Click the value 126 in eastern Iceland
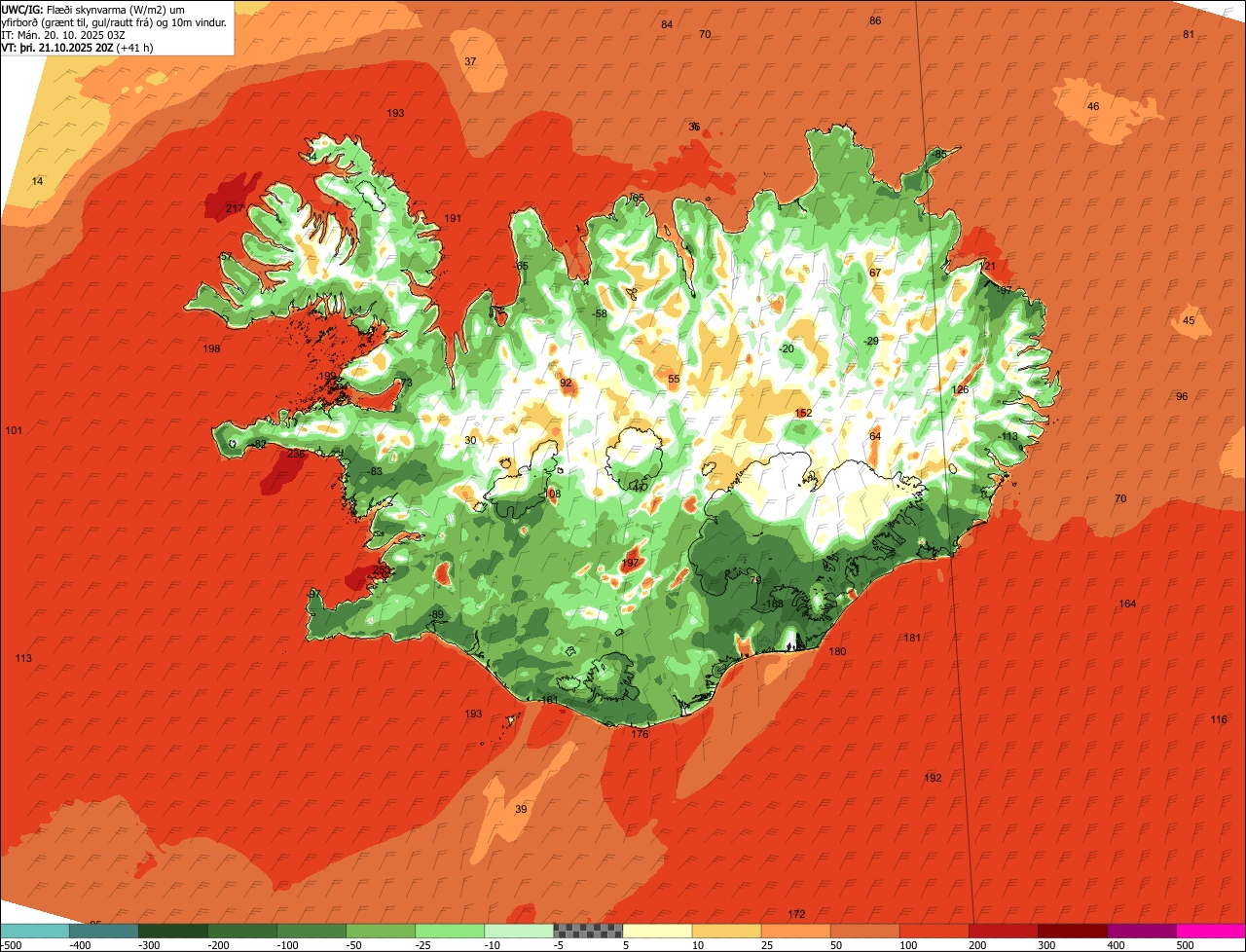Screen dimensions: 1246x952 pos(961,389)
